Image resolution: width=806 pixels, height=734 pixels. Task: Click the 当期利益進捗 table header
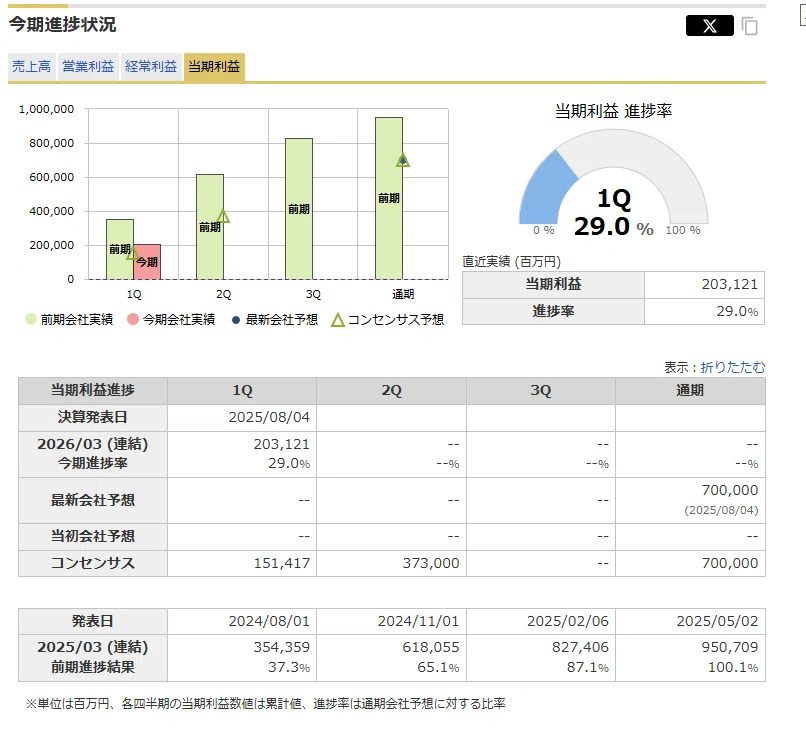[x=93, y=391]
